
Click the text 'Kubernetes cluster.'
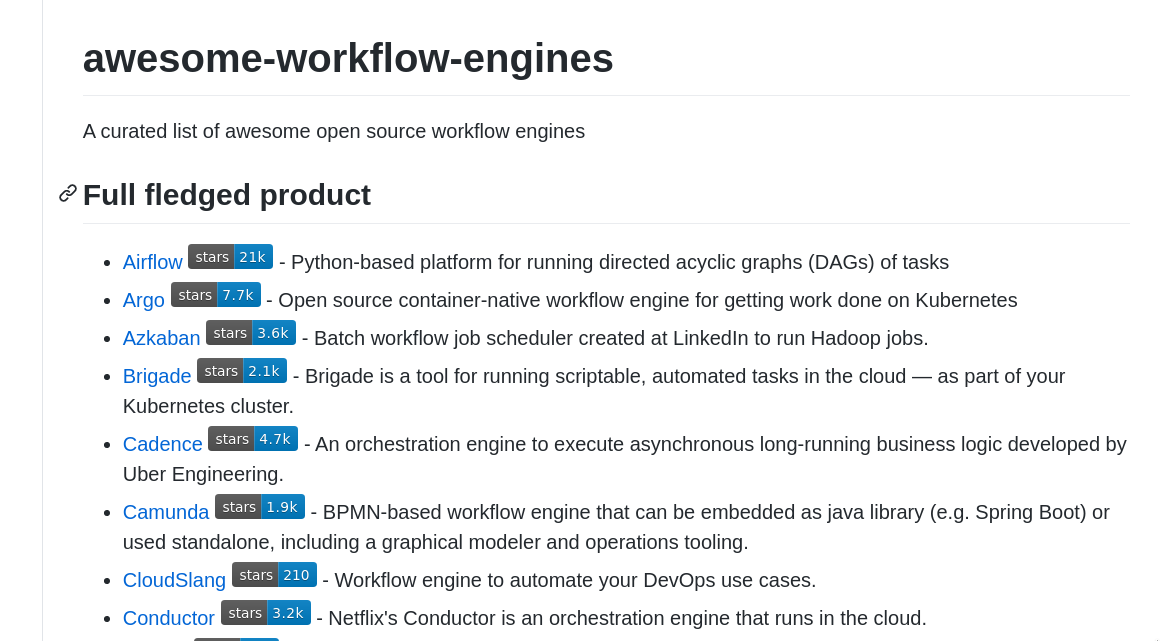[x=208, y=406]
